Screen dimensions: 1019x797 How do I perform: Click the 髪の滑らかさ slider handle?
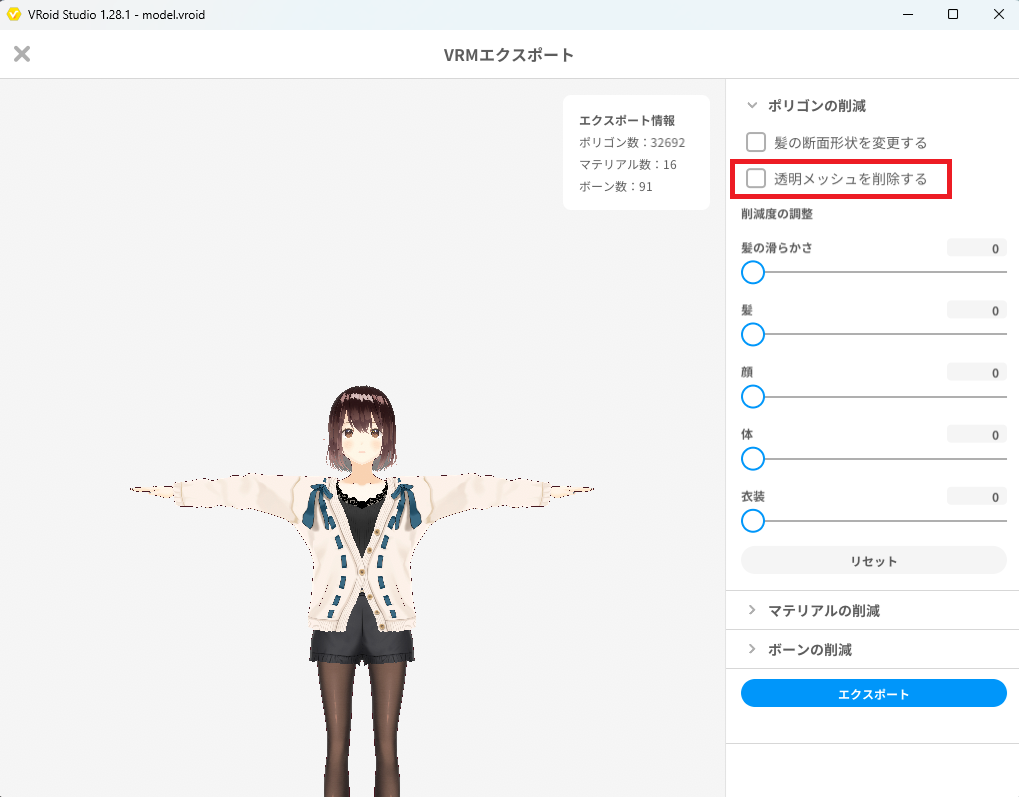(x=752, y=272)
